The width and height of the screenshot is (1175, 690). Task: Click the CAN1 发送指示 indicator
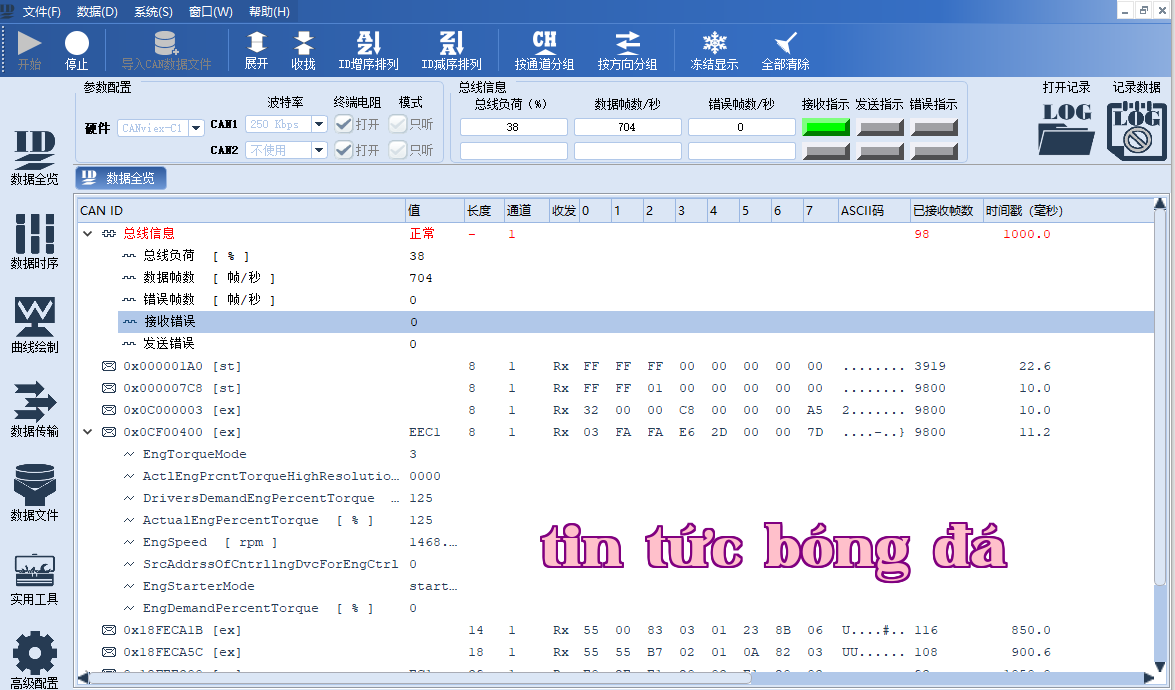880,127
